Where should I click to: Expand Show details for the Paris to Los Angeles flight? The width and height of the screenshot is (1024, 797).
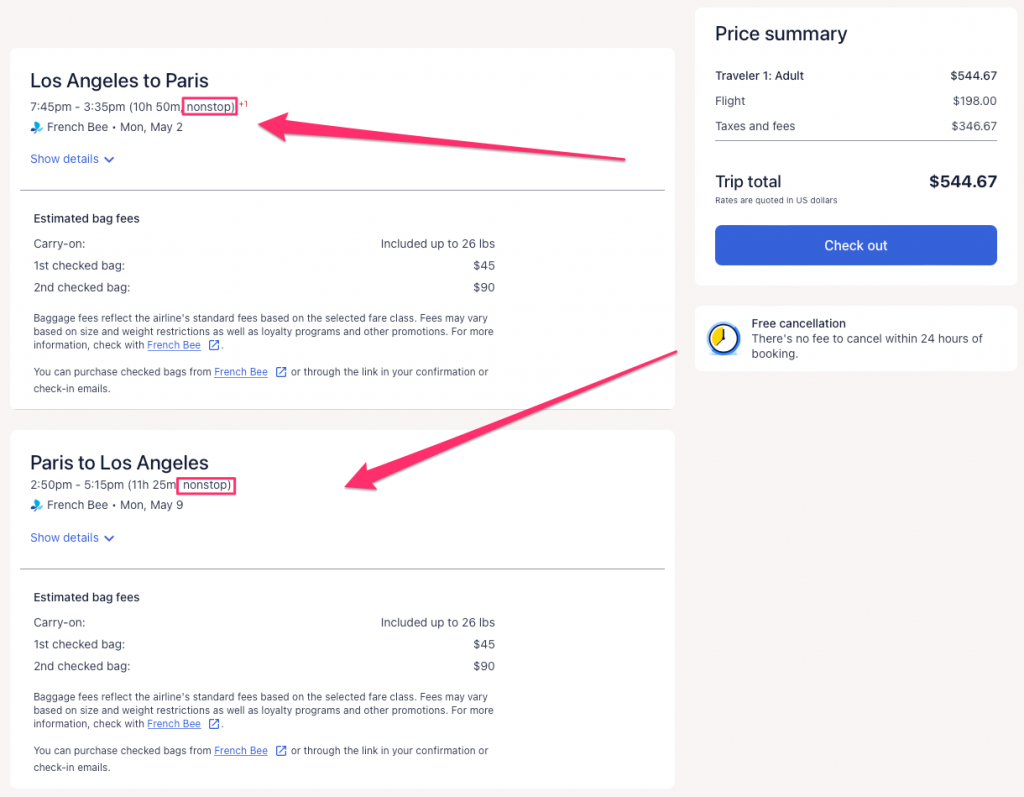point(65,538)
